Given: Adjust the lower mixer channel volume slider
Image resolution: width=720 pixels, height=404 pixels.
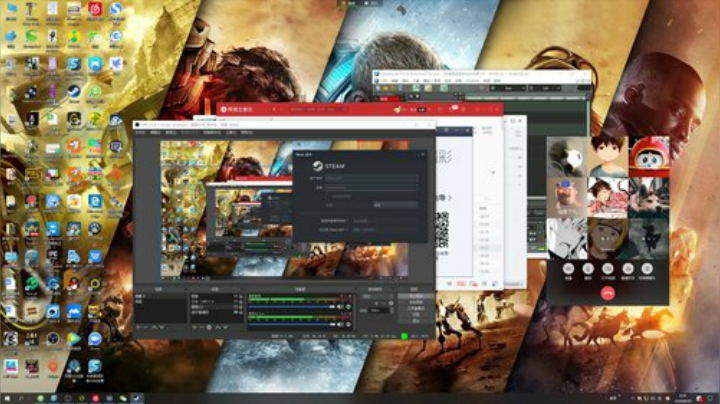Looking at the screenshot, I should (x=292, y=325).
